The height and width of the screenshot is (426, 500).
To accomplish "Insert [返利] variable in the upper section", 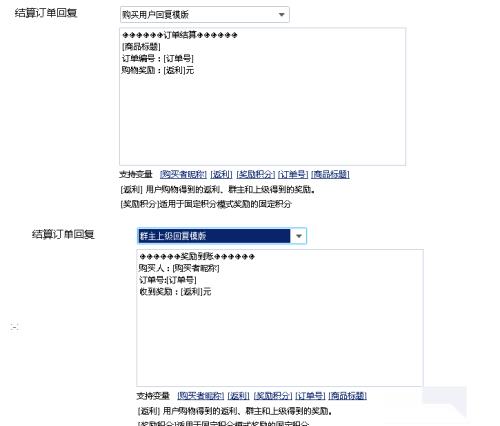I will click(221, 174).
